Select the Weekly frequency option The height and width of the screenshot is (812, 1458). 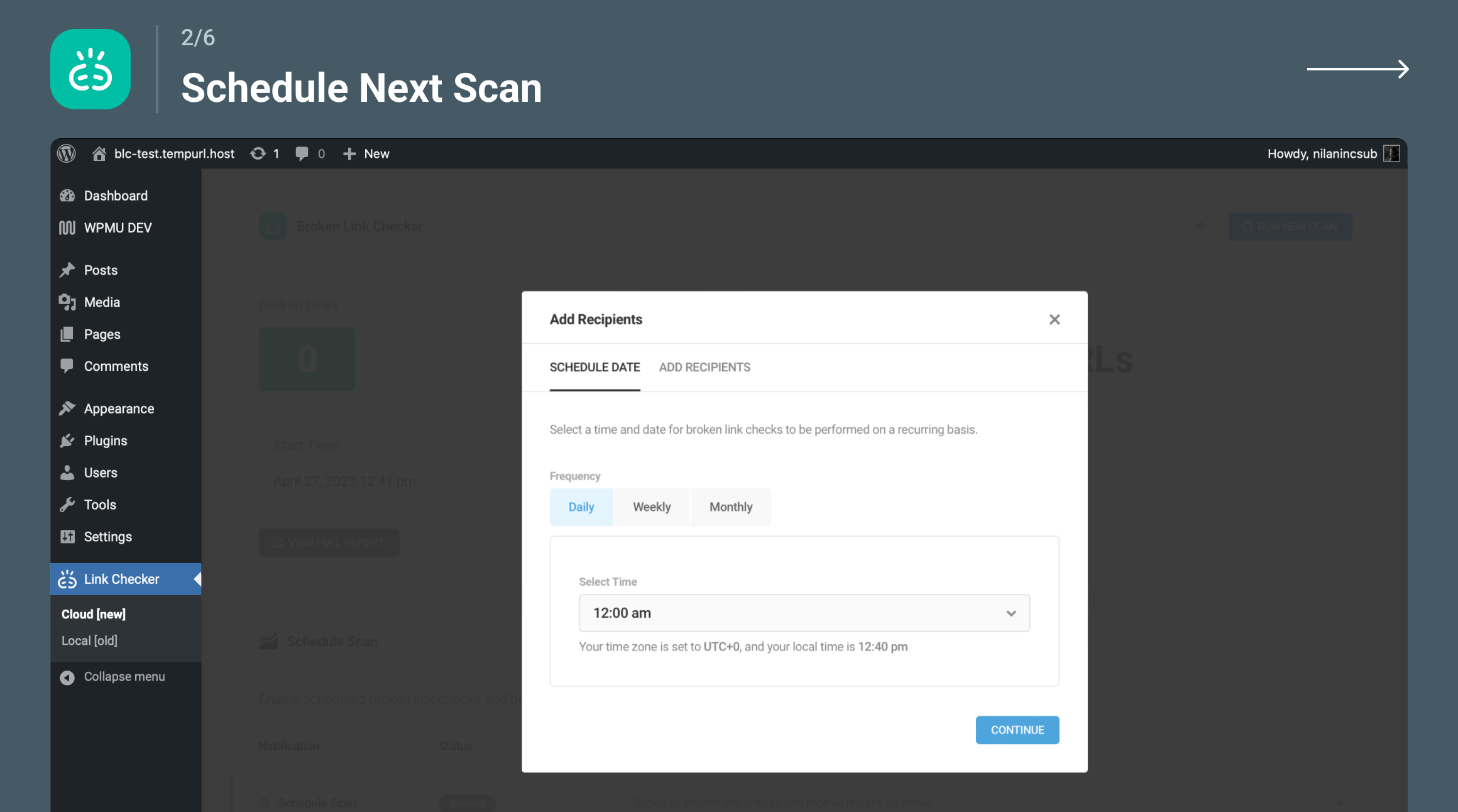[650, 507]
